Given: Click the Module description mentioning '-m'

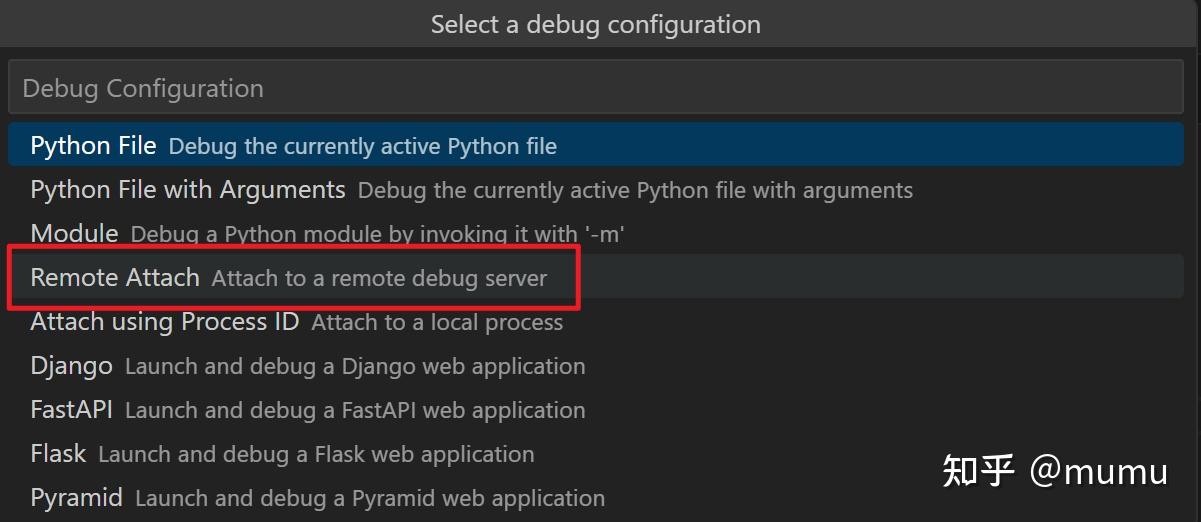Looking at the screenshot, I should tap(378, 235).
